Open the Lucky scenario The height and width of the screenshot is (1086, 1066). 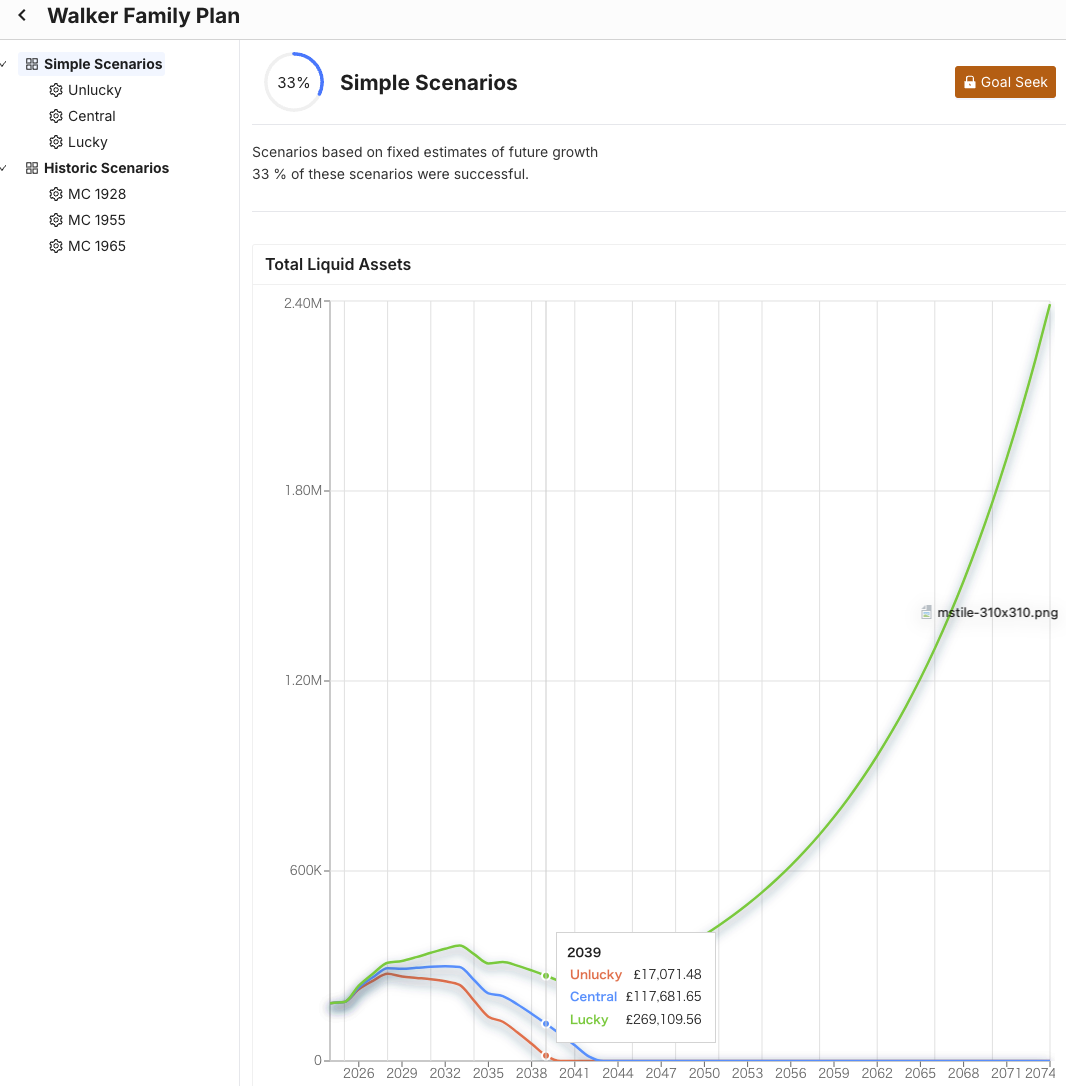coord(88,142)
